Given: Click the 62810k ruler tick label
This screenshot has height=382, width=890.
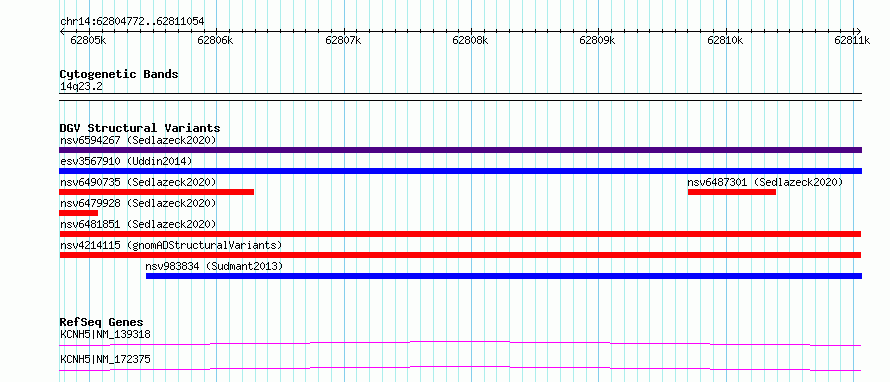Looking at the screenshot, I should point(725,40).
